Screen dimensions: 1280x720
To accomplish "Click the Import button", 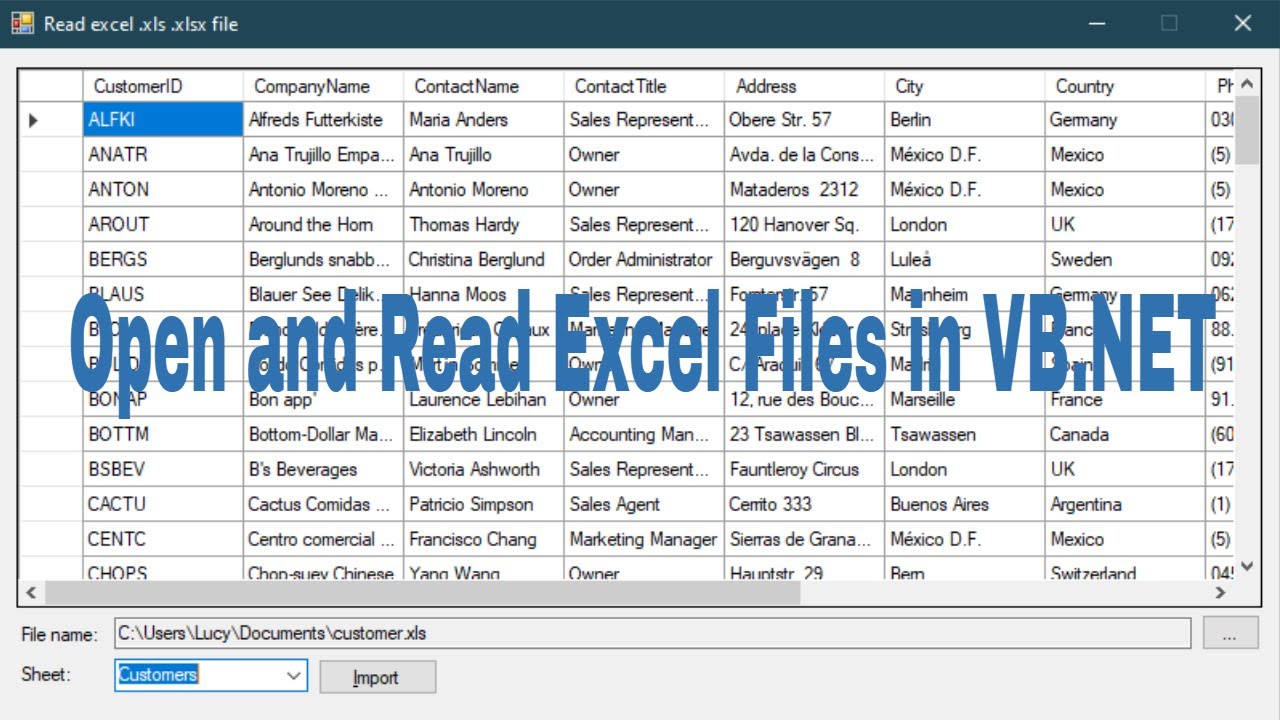I will point(377,677).
